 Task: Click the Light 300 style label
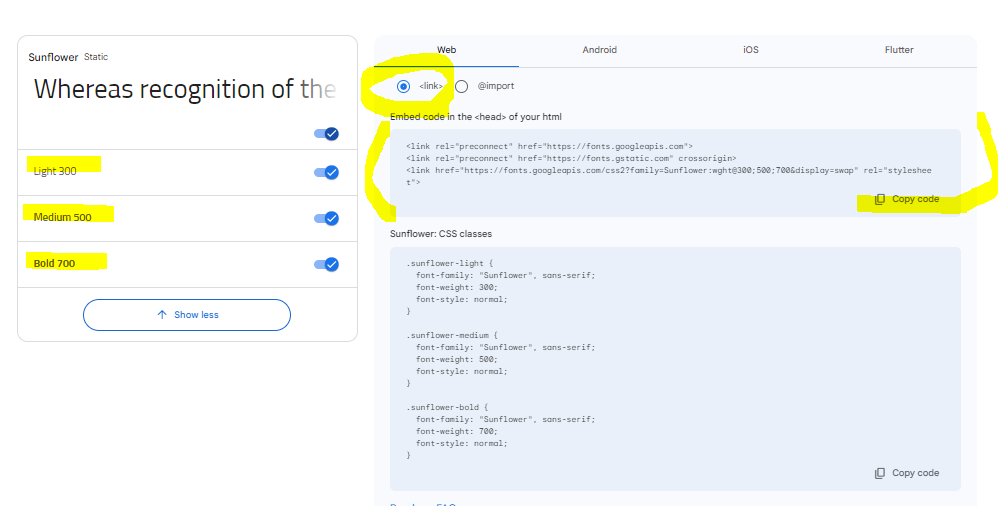[55, 171]
